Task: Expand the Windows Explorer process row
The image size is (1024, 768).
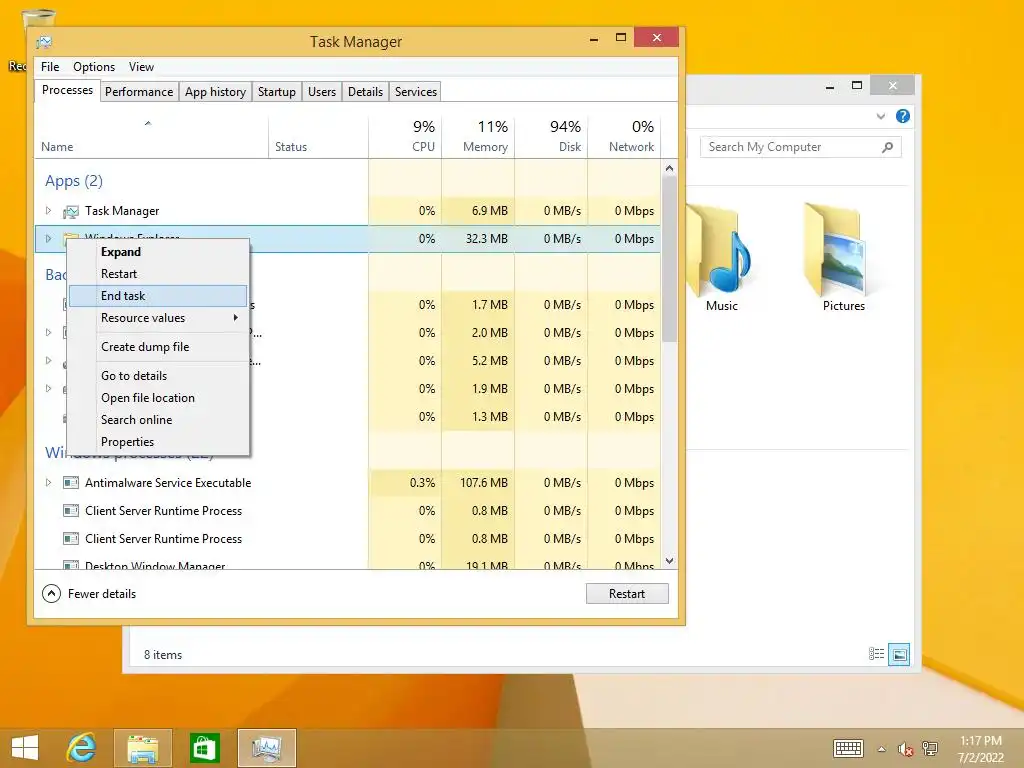Action: [x=48, y=238]
